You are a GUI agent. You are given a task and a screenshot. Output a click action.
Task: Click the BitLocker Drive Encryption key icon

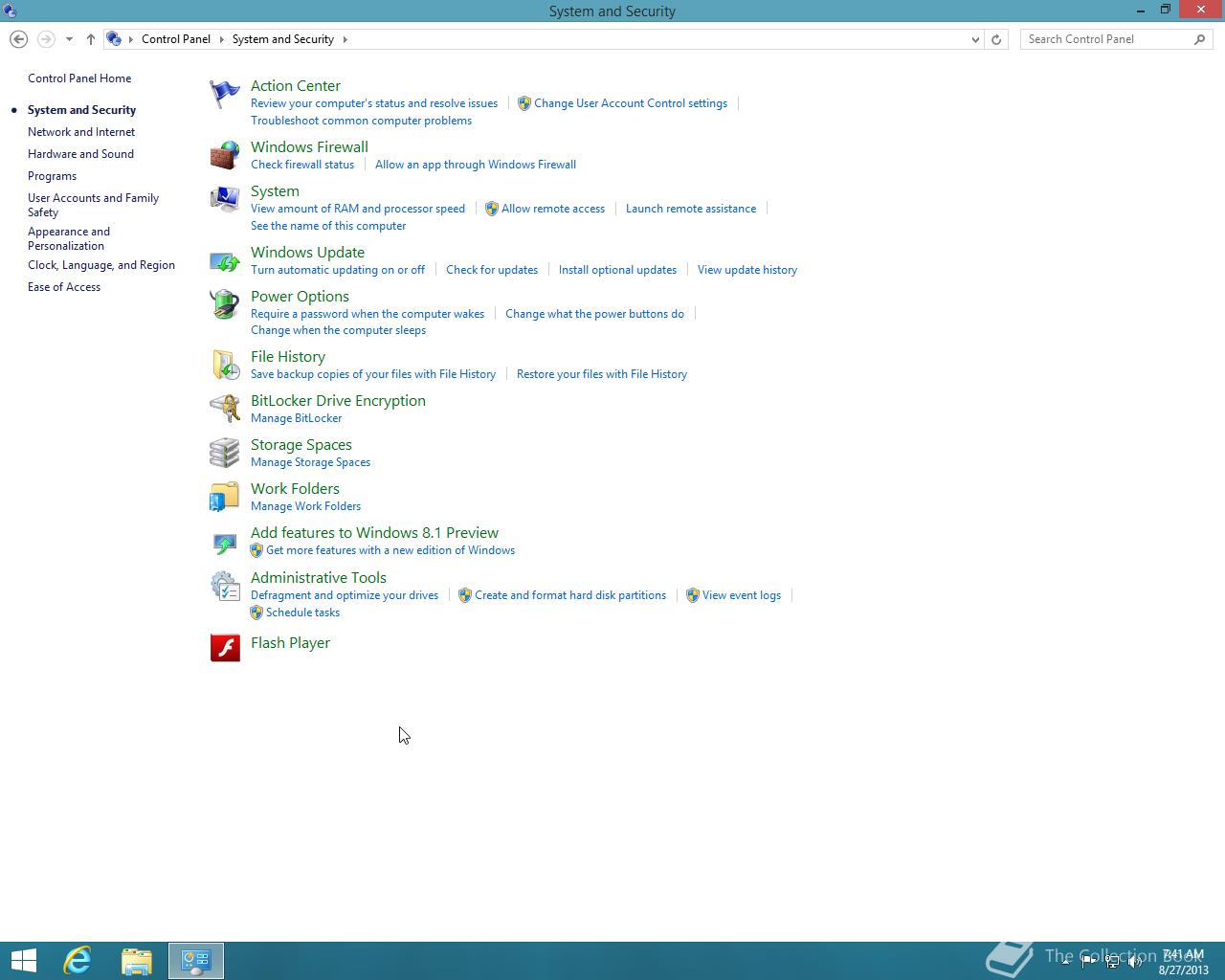225,409
